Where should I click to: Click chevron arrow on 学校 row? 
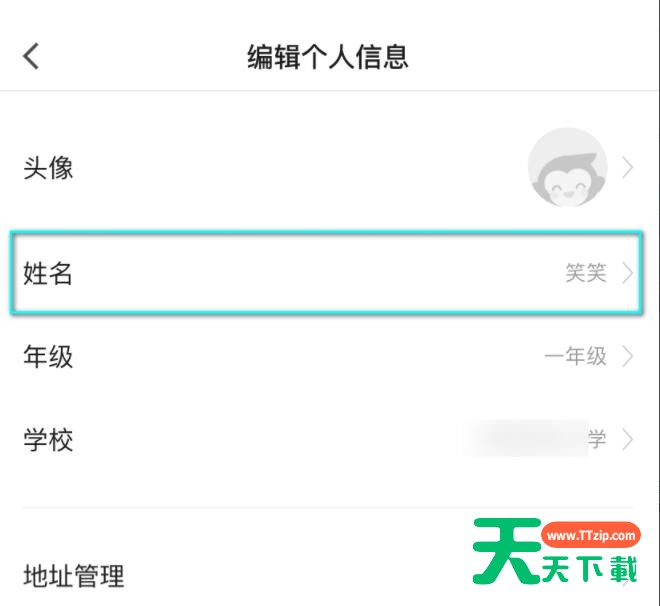pyautogui.click(x=628, y=439)
